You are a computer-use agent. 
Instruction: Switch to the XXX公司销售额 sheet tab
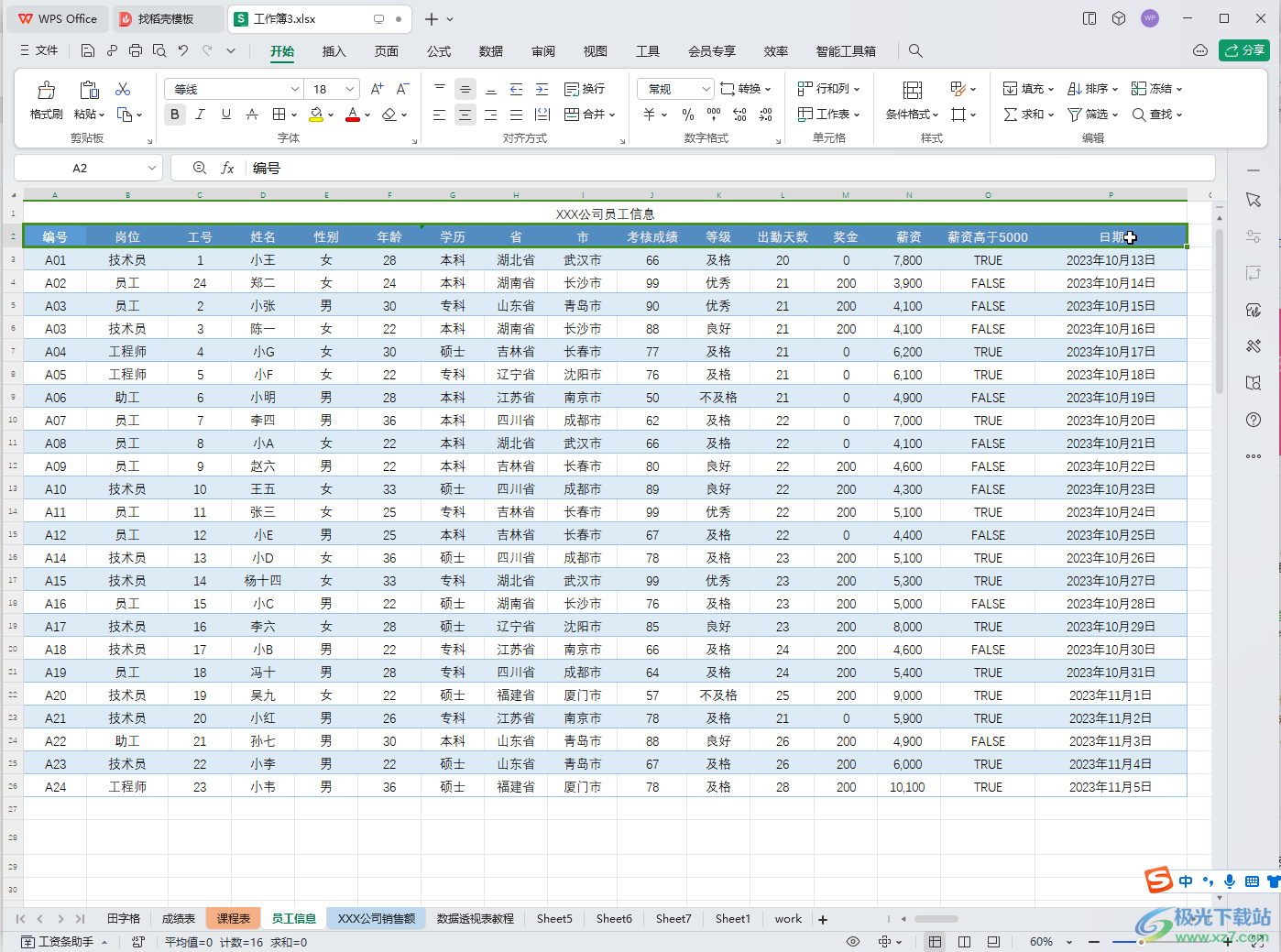point(377,918)
